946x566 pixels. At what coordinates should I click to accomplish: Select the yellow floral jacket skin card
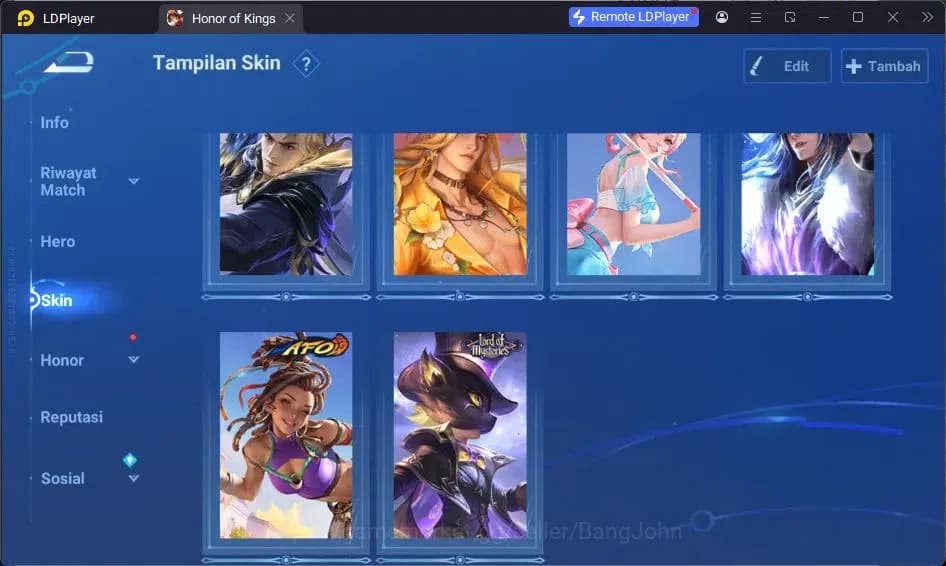click(460, 204)
